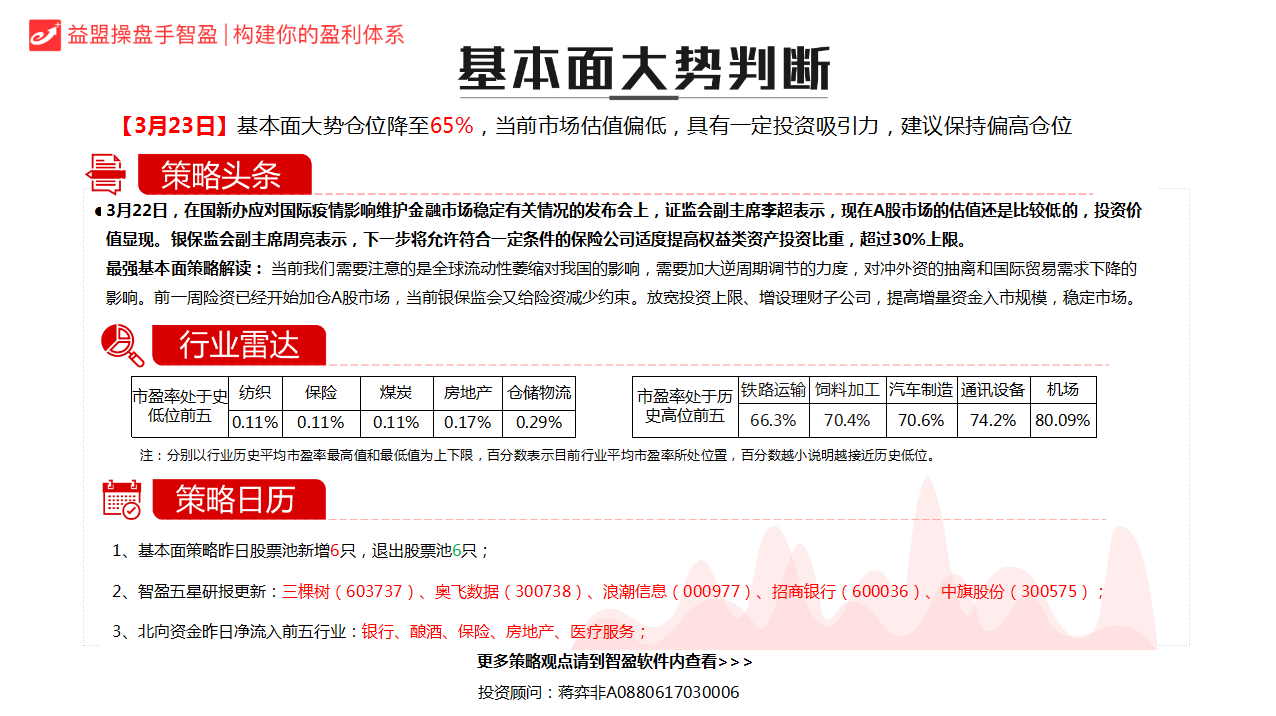Click the magnifier icon beside 行业雷达

tap(122, 345)
